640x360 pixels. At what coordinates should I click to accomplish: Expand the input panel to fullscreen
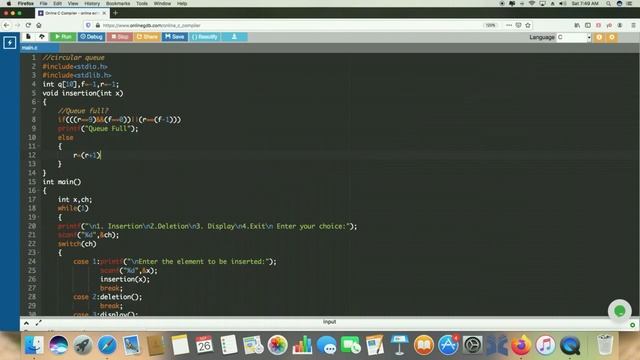pyautogui.click(x=39, y=323)
